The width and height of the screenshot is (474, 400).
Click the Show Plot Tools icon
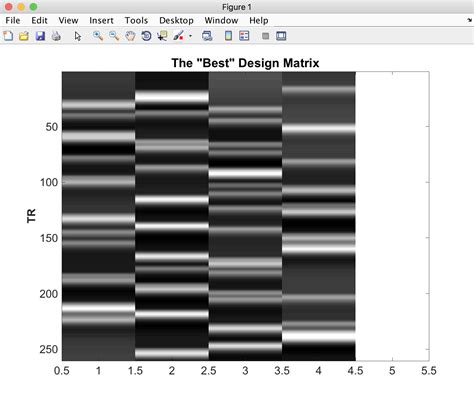[x=281, y=36]
